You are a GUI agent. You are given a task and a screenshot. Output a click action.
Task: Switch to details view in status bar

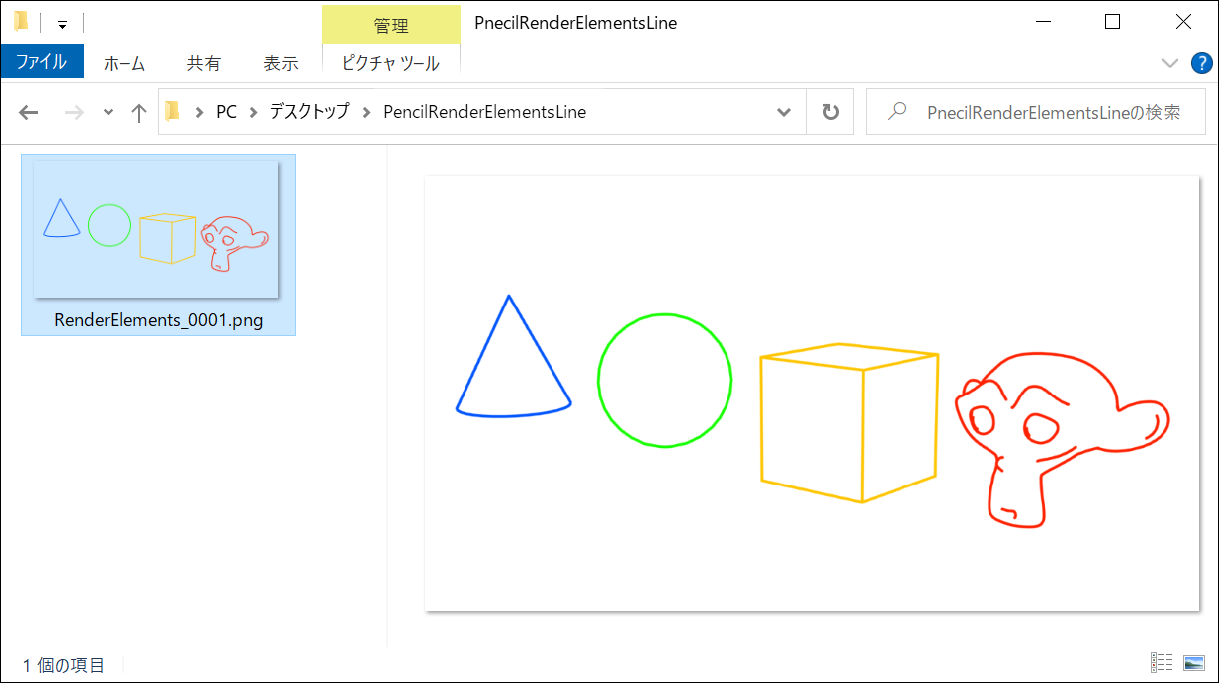click(1162, 662)
